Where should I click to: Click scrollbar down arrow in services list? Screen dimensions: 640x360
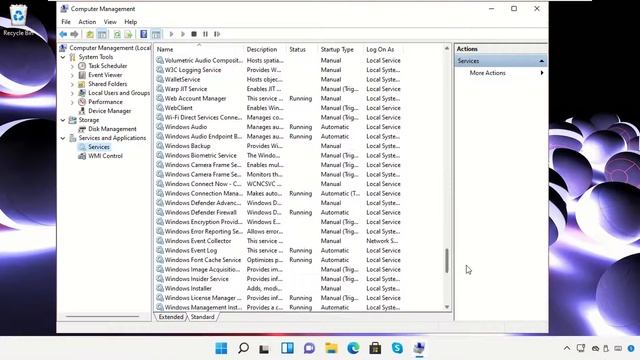click(x=447, y=307)
